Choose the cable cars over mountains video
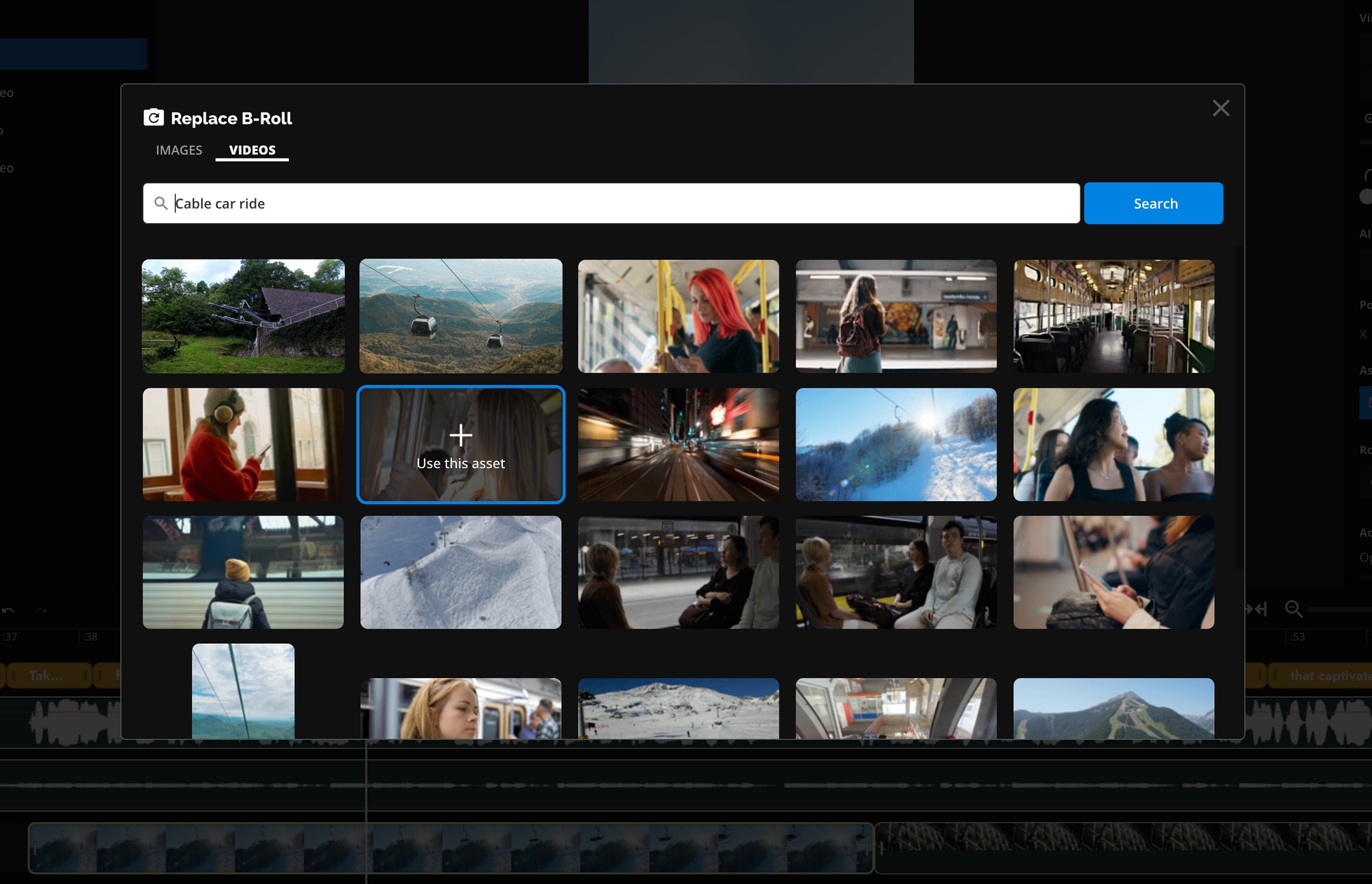Screen dimensions: 1372x884 [460, 316]
